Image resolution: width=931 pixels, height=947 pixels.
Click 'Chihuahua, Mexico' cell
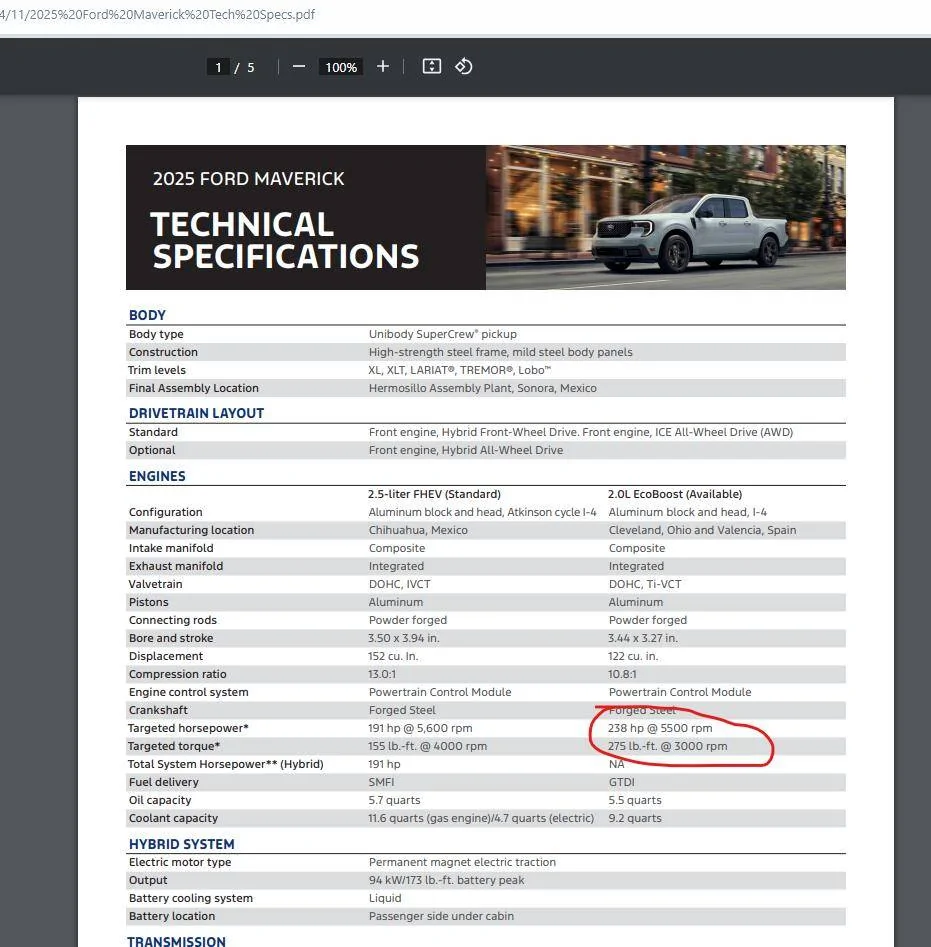(418, 530)
